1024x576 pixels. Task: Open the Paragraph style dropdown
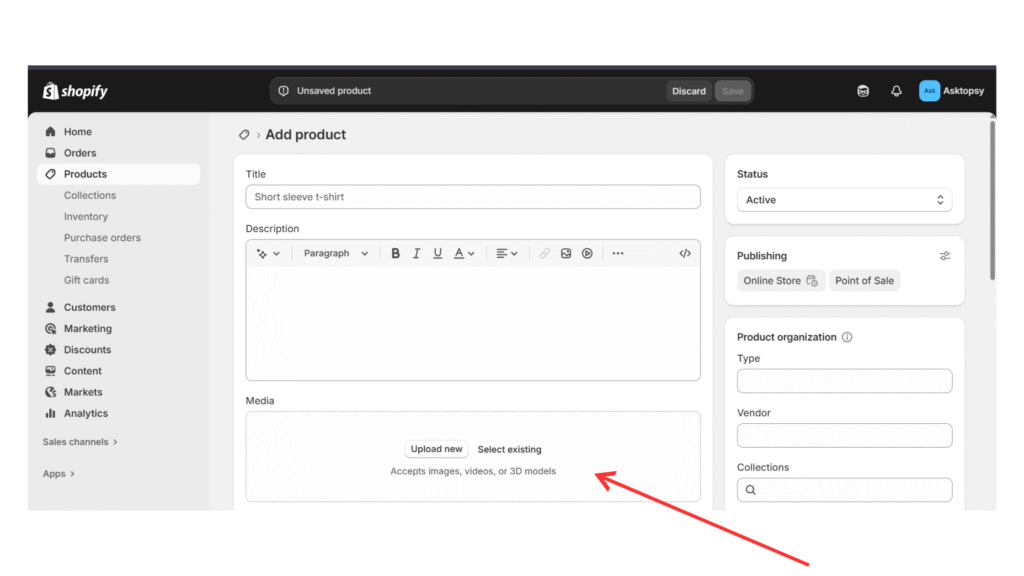[336, 254]
